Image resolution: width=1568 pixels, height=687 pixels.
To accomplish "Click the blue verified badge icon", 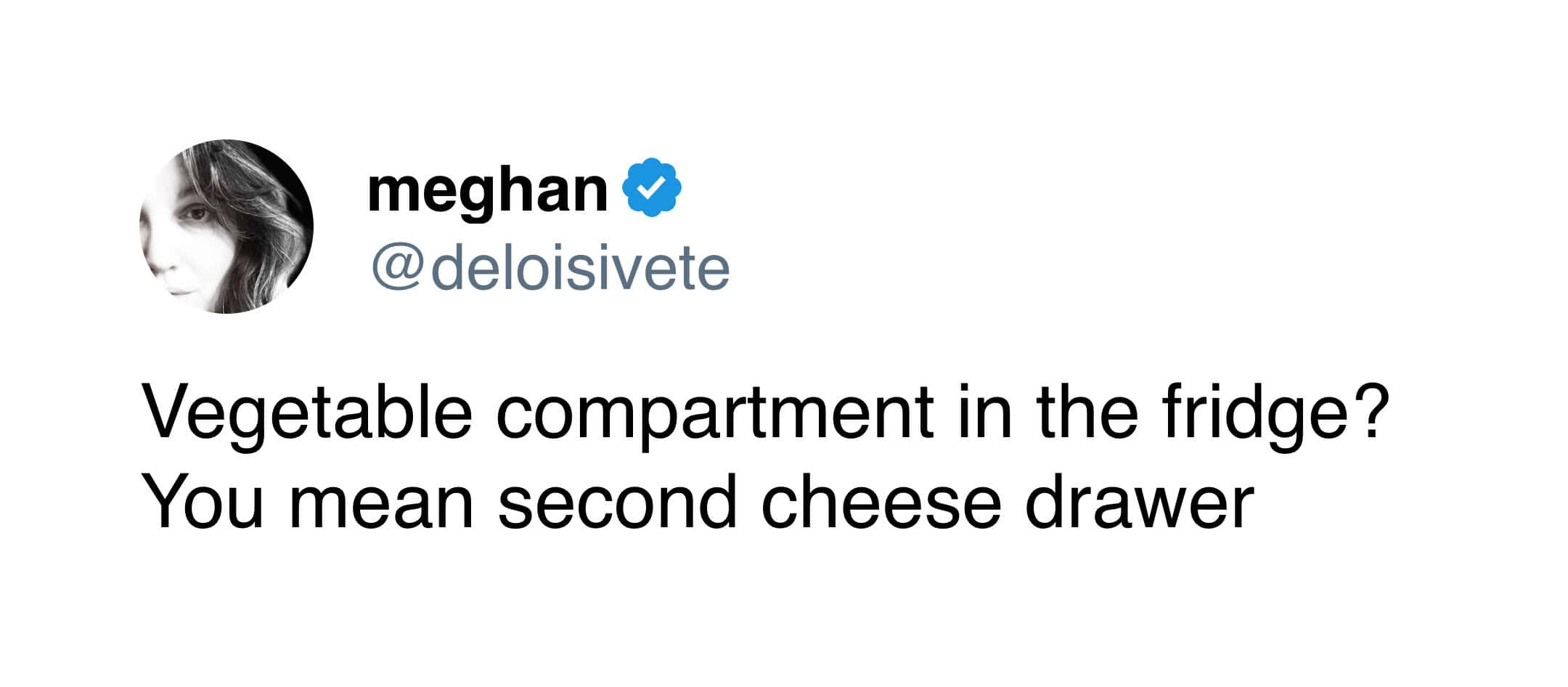I will point(652,187).
